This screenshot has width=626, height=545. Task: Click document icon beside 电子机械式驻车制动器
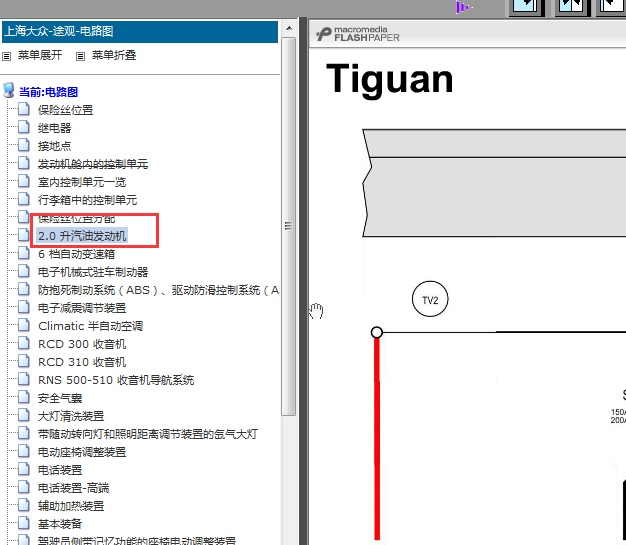[24, 271]
